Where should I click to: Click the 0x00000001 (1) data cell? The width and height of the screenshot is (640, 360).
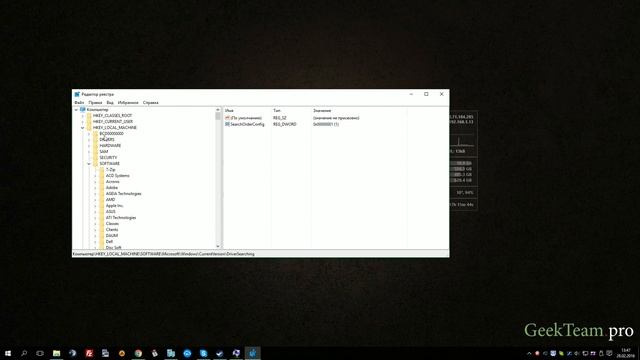pos(326,124)
